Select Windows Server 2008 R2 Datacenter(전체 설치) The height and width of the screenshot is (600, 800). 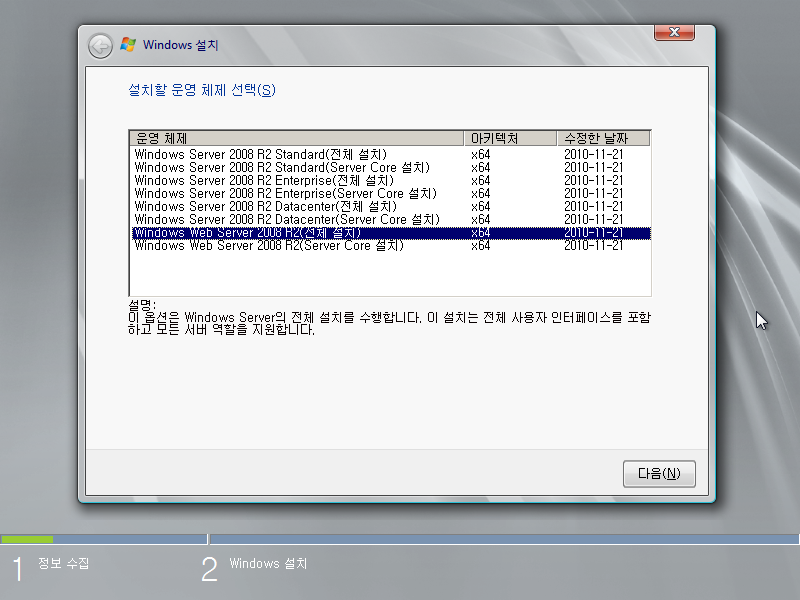pyautogui.click(x=391, y=207)
